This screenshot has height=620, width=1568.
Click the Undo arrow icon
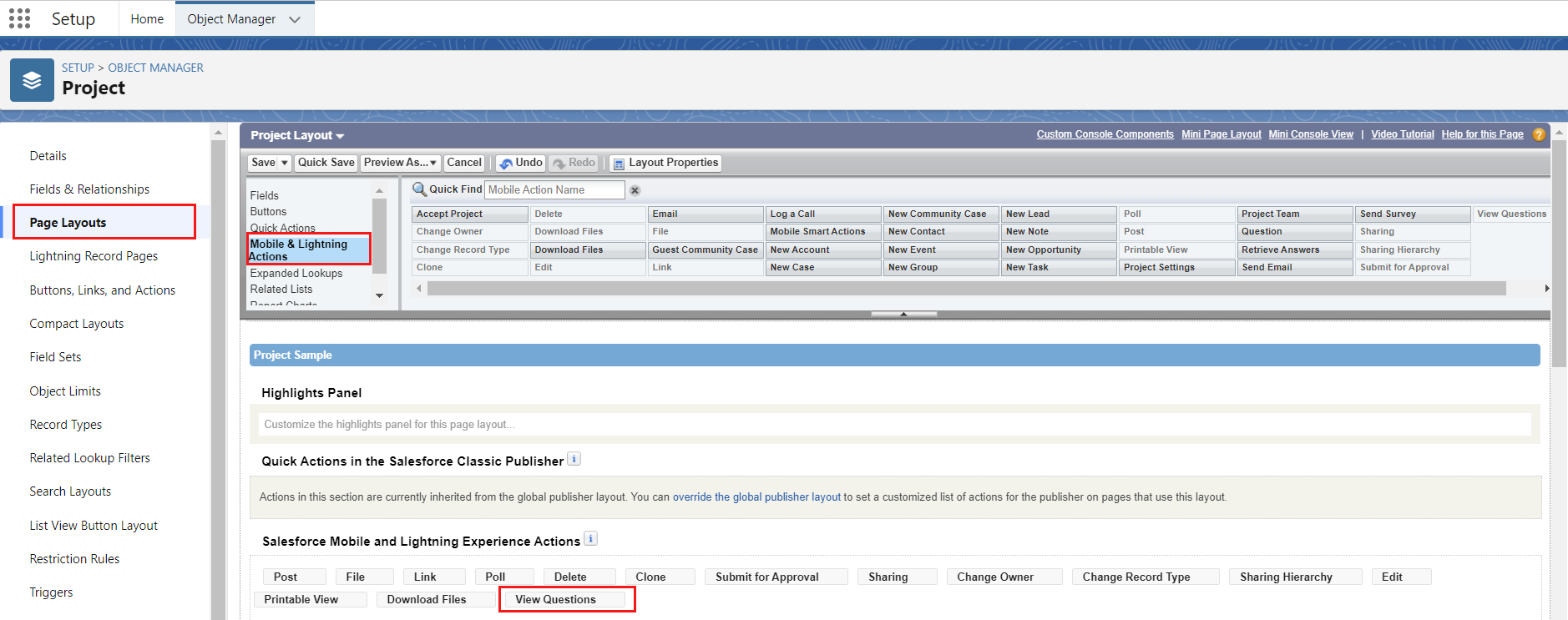506,164
